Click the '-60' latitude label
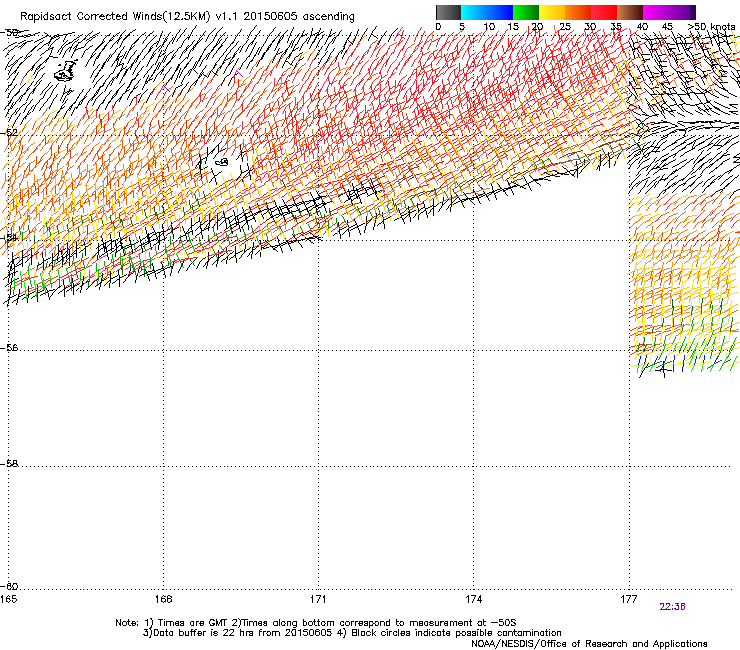The image size is (740, 650). [x=9, y=586]
